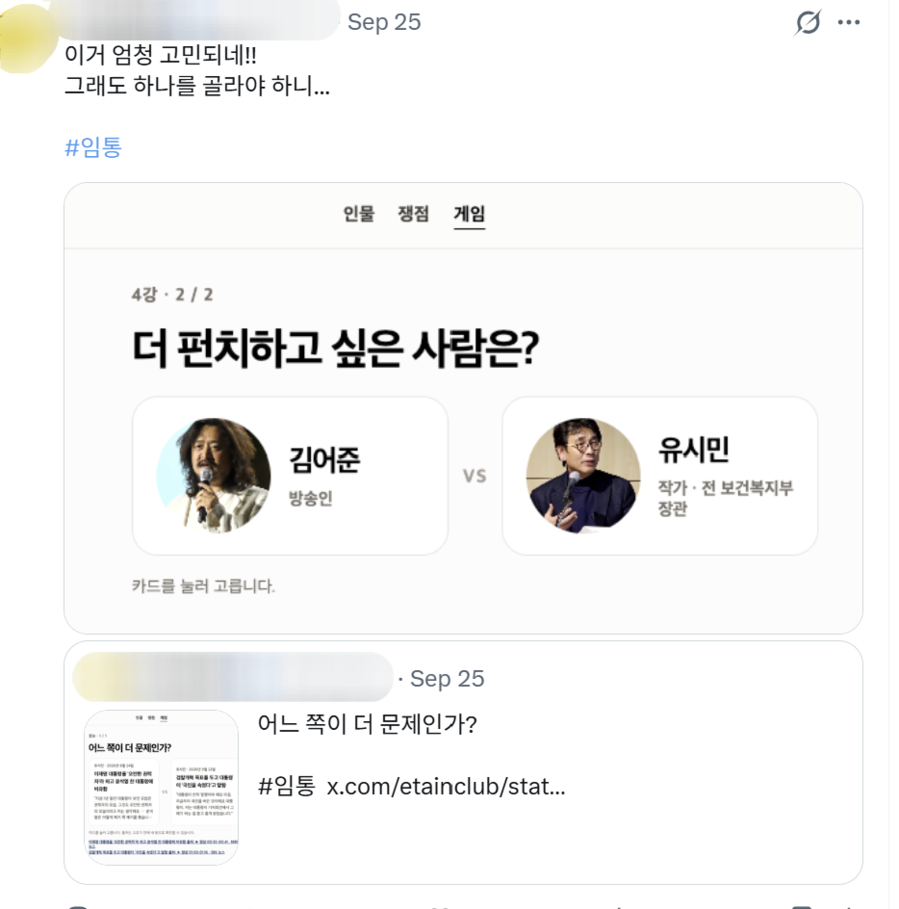Open the quoted post's image thumbnail
This screenshot has height=909, width=899.
[x=161, y=787]
